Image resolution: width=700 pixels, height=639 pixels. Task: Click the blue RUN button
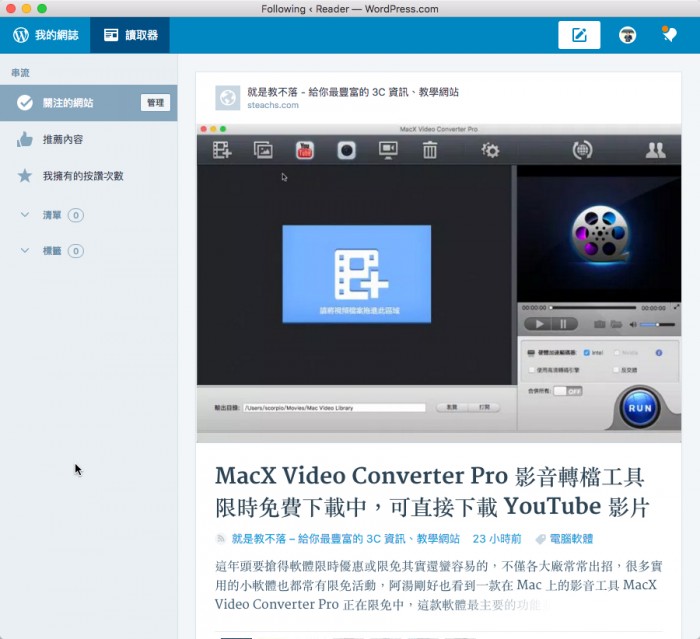(640, 408)
